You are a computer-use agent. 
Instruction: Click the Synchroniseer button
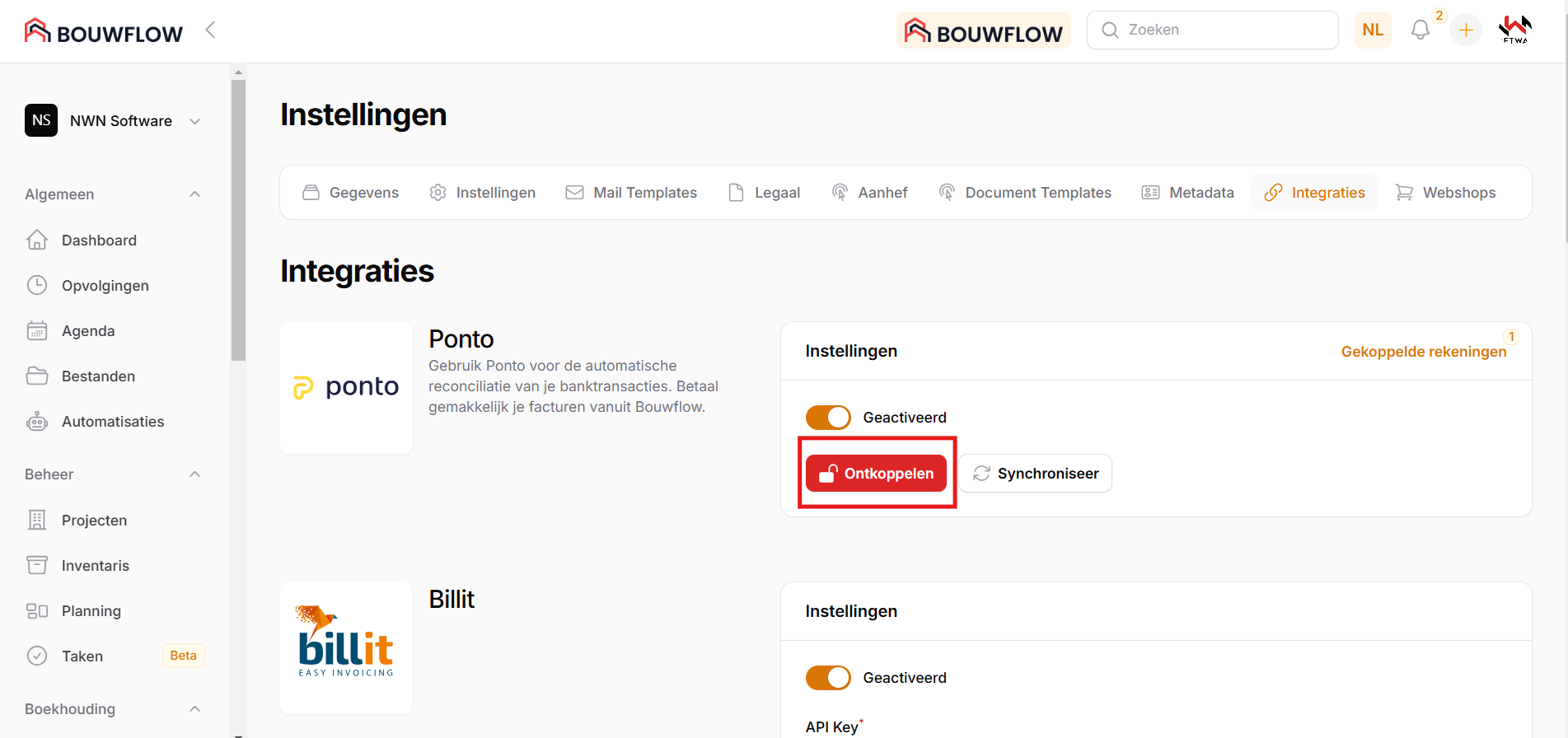click(x=1035, y=474)
